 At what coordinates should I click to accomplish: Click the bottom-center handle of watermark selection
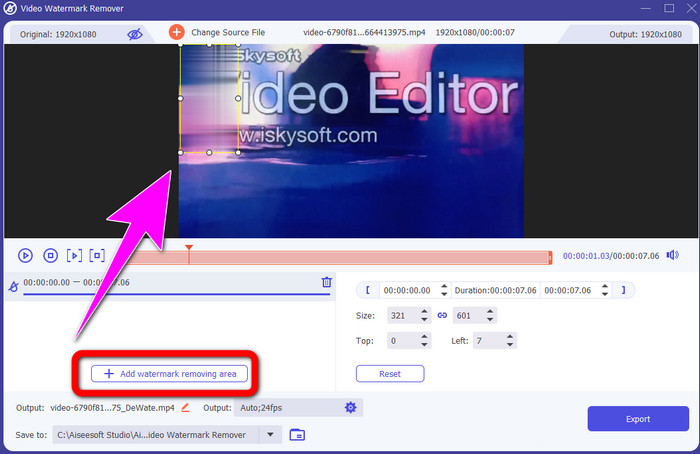click(x=209, y=153)
